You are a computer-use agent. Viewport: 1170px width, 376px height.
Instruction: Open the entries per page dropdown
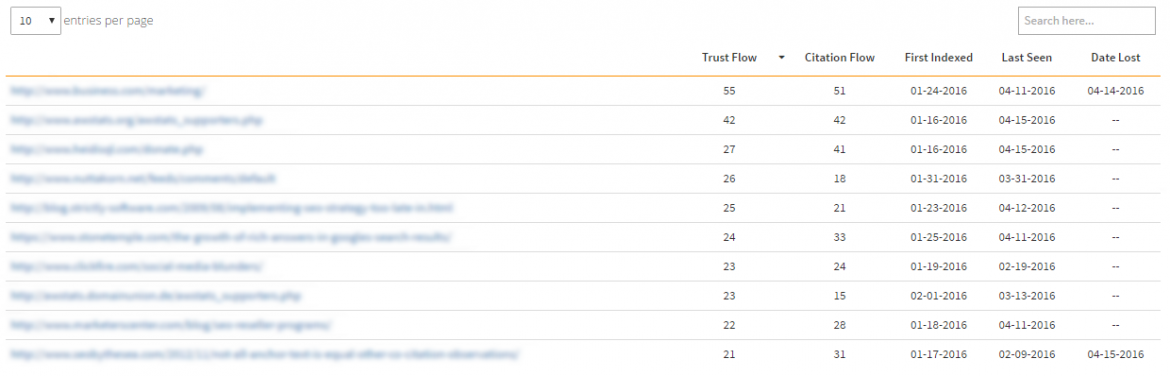coord(36,21)
